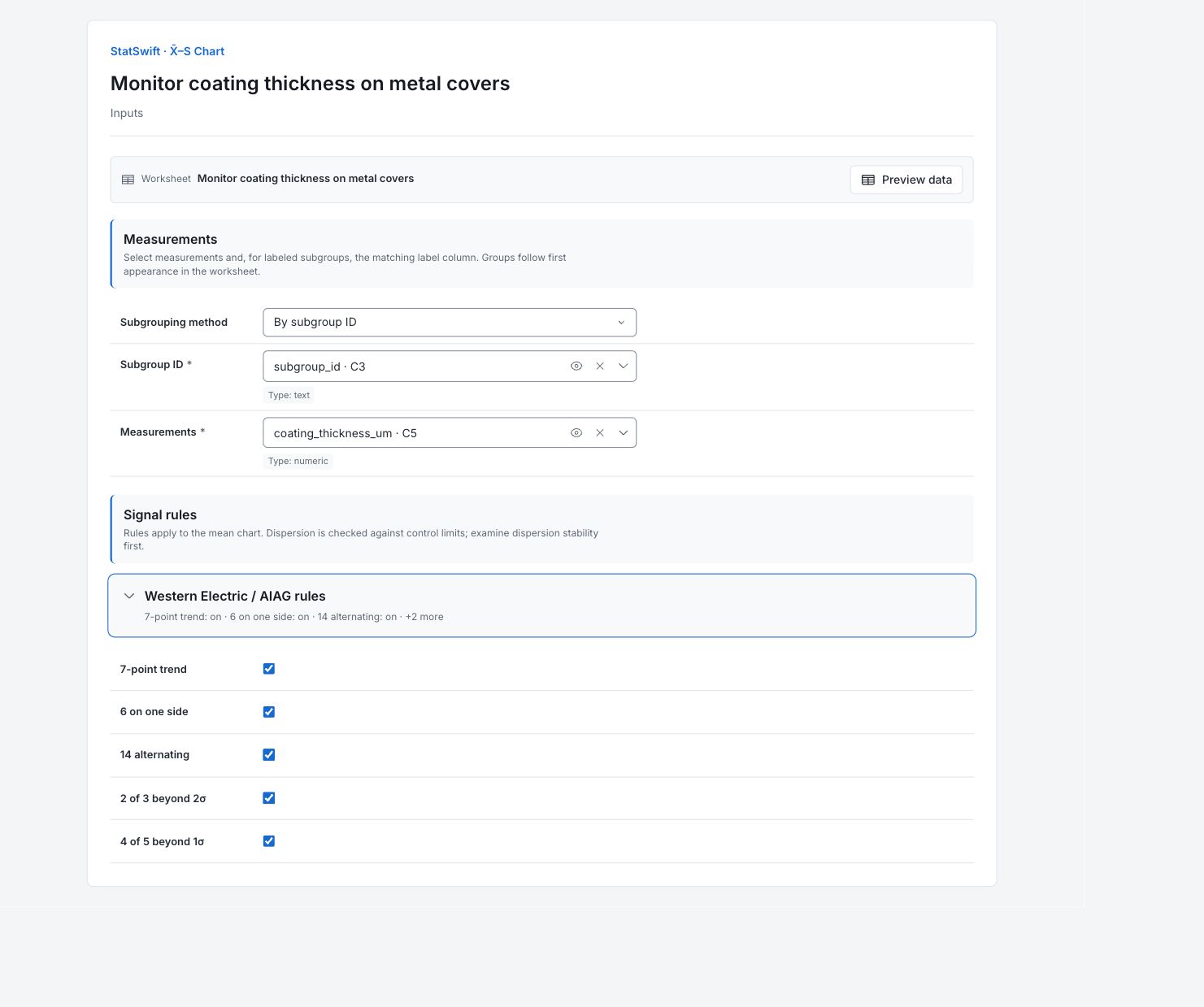The height and width of the screenshot is (1007, 1204).
Task: Click the 7-point trend label
Action: coord(154,670)
